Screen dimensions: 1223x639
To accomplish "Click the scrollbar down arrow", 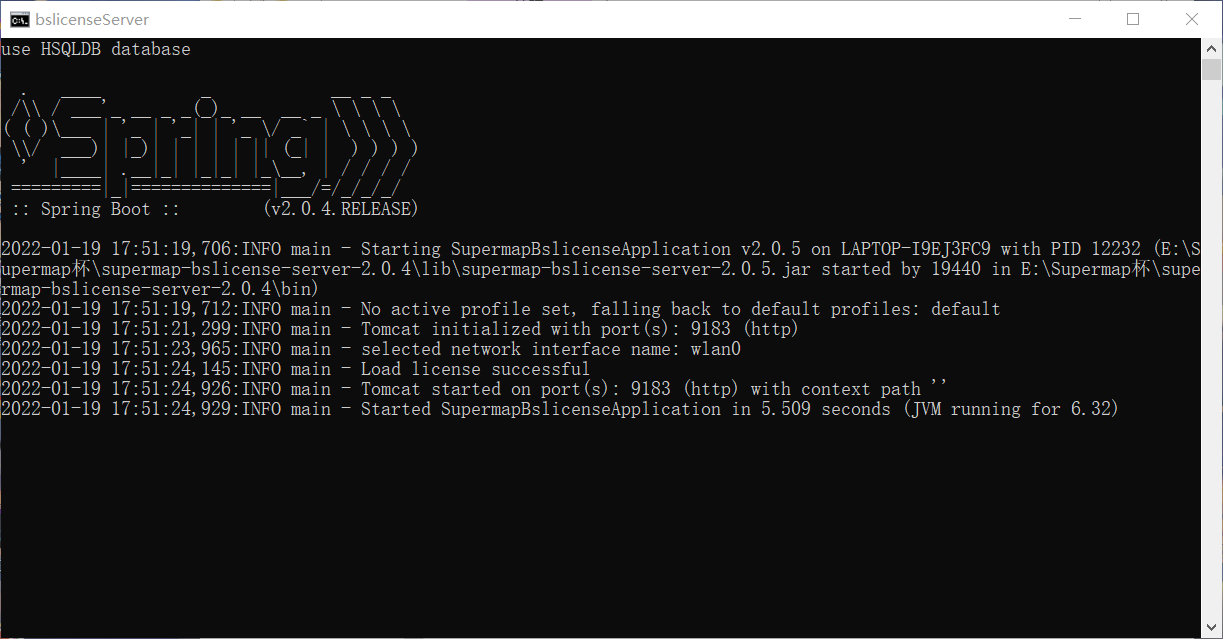I will coord(1211,628).
